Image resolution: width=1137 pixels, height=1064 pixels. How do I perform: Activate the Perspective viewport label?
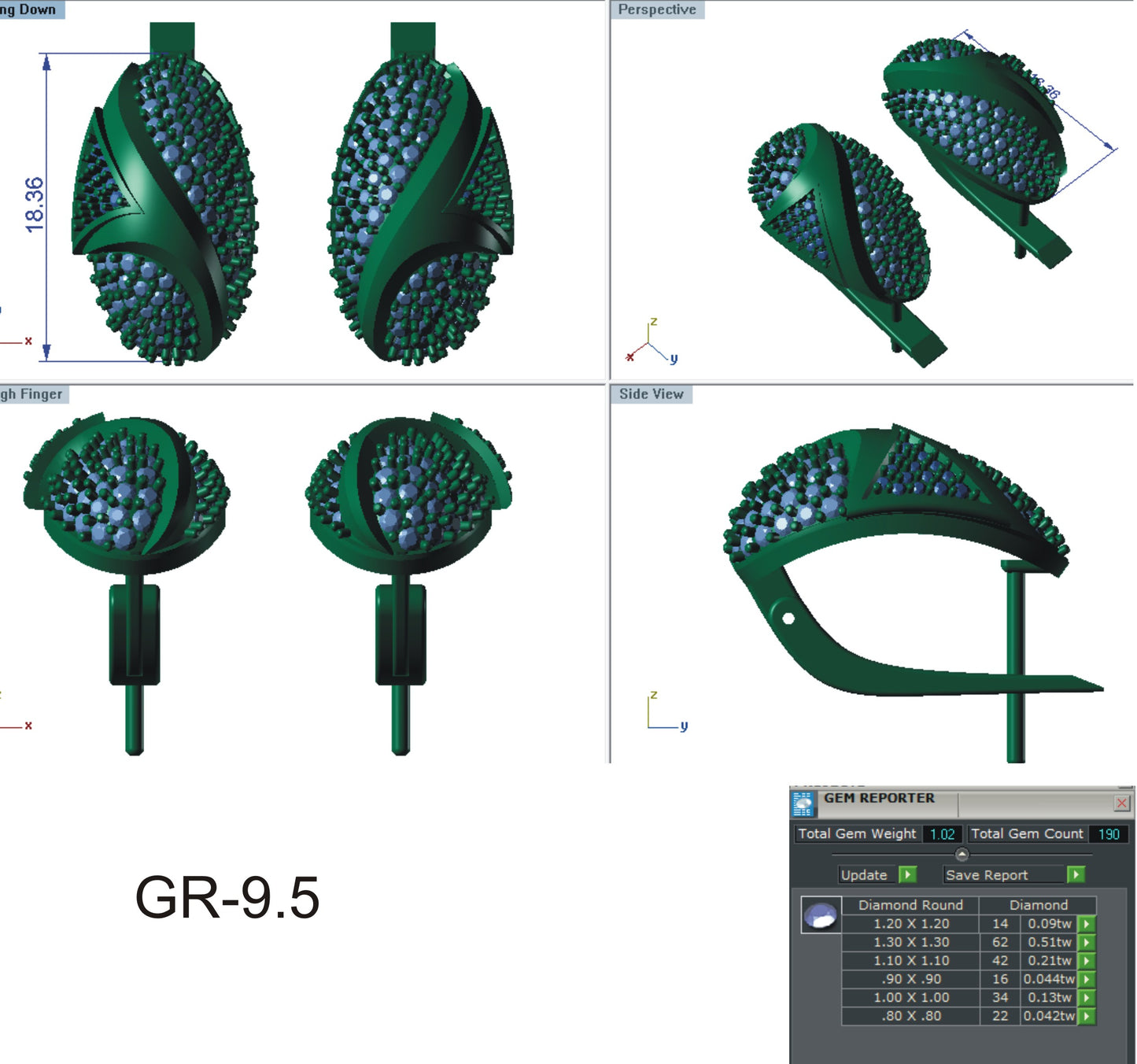point(657,9)
